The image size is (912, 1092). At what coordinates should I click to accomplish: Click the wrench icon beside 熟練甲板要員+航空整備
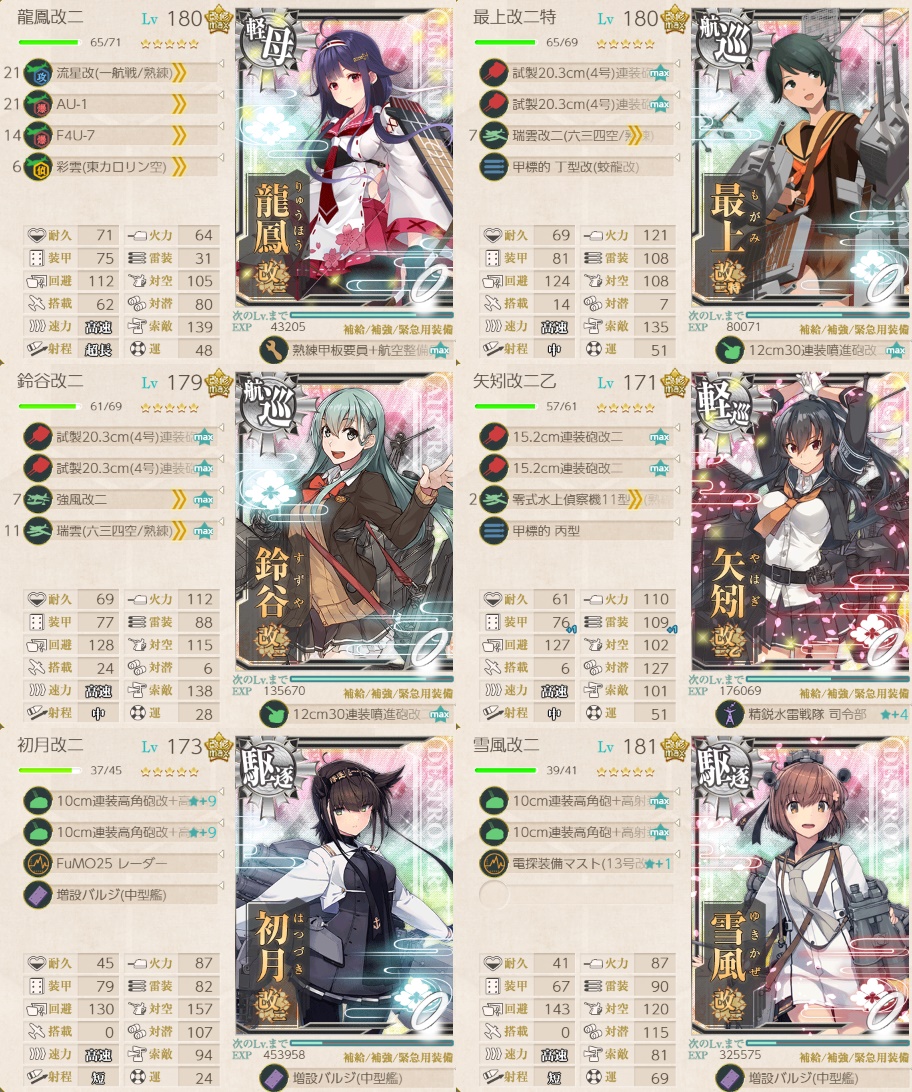coord(274,350)
